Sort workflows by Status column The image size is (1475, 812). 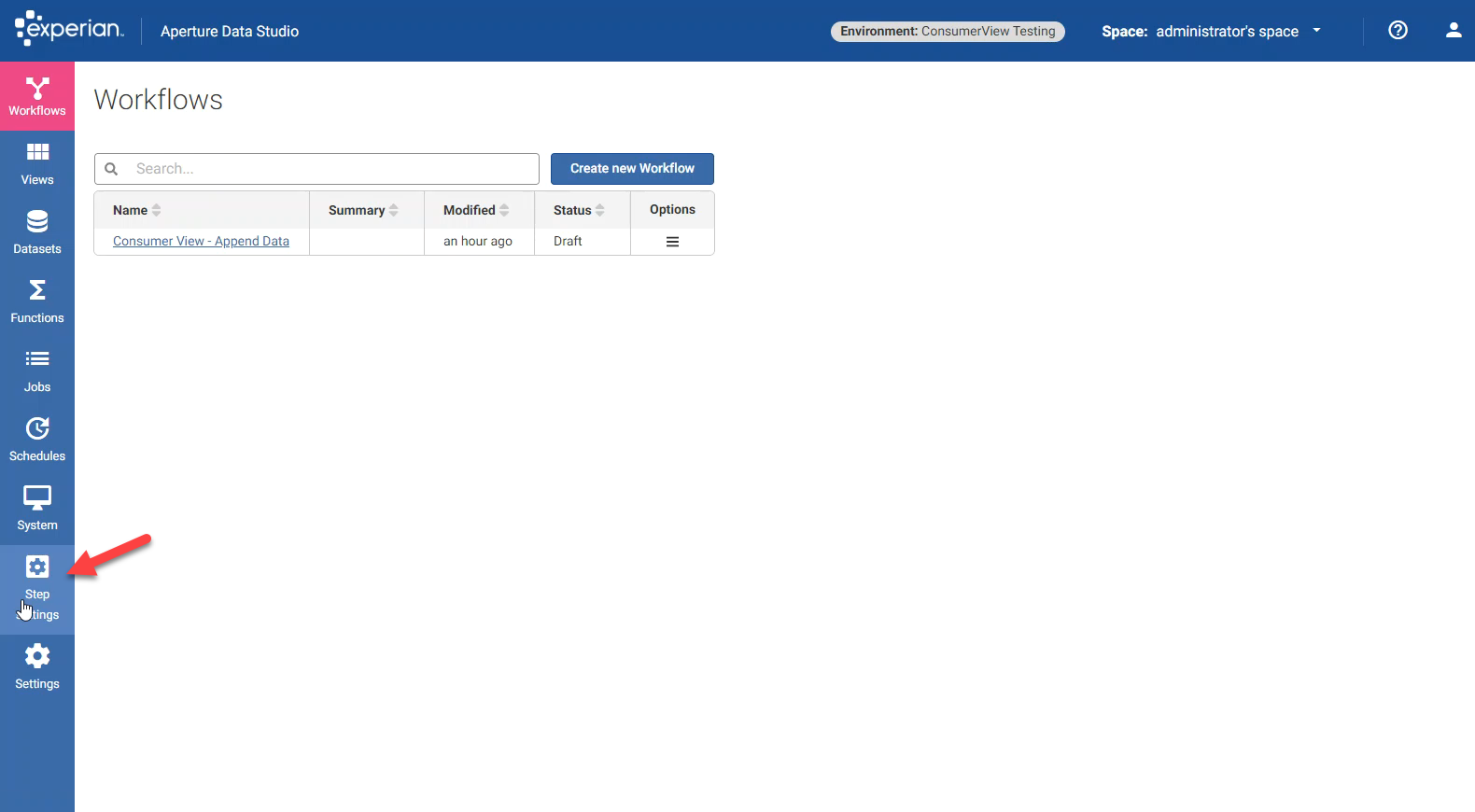579,210
